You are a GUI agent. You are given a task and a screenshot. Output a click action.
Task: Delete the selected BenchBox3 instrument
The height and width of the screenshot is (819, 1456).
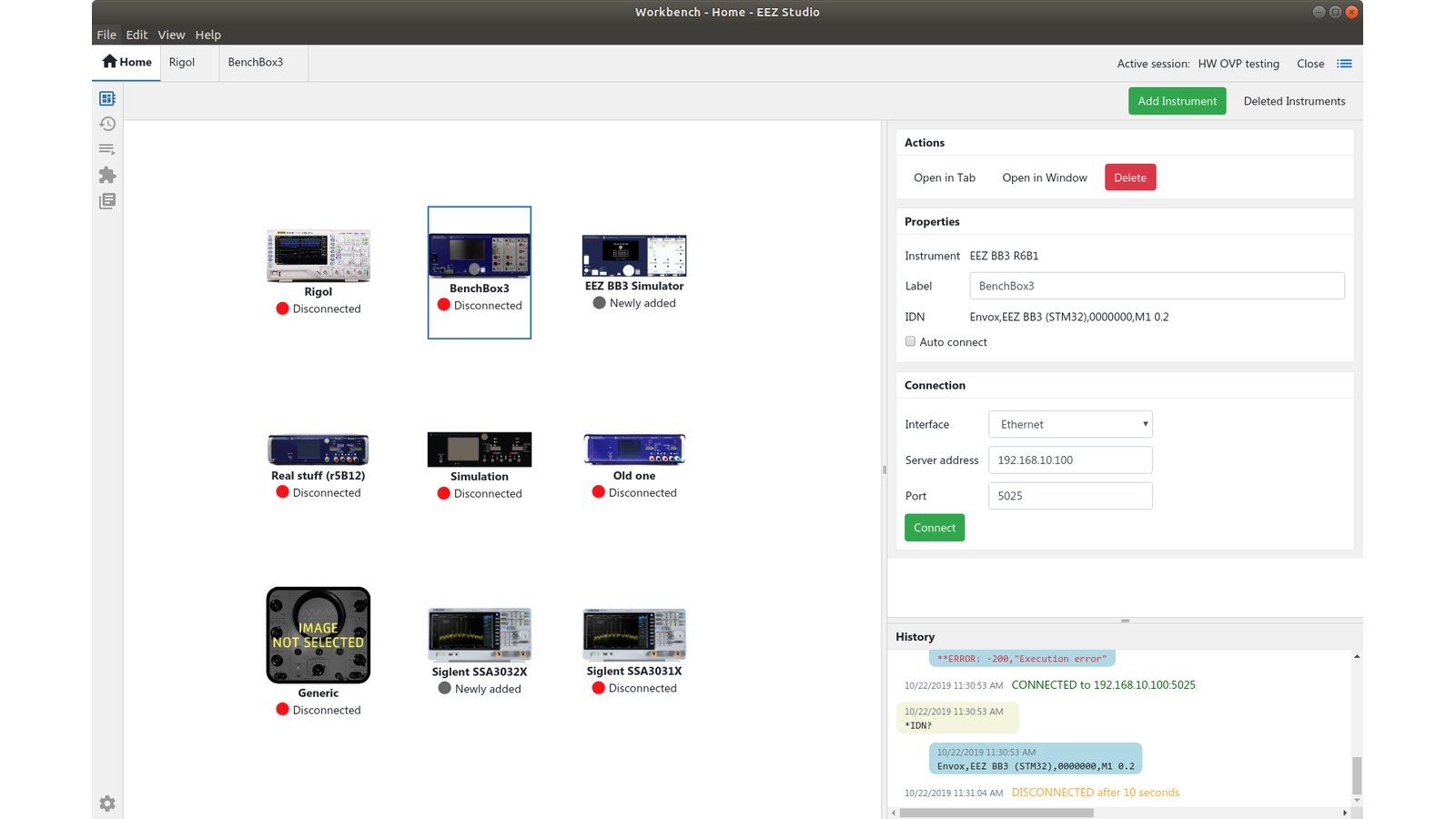pos(1130,177)
